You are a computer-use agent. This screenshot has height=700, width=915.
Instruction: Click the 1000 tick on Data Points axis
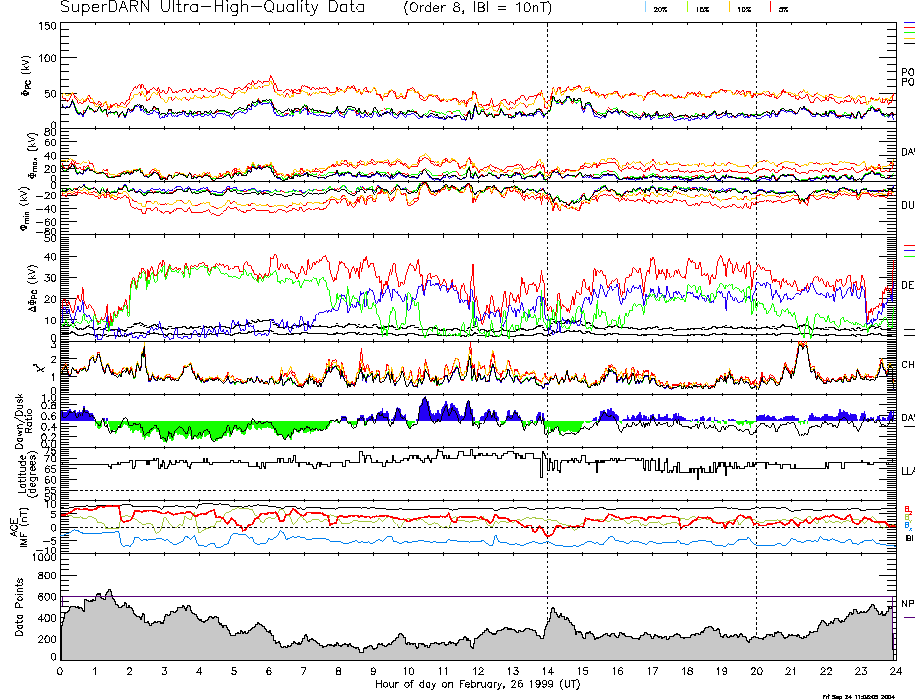tap(43, 558)
